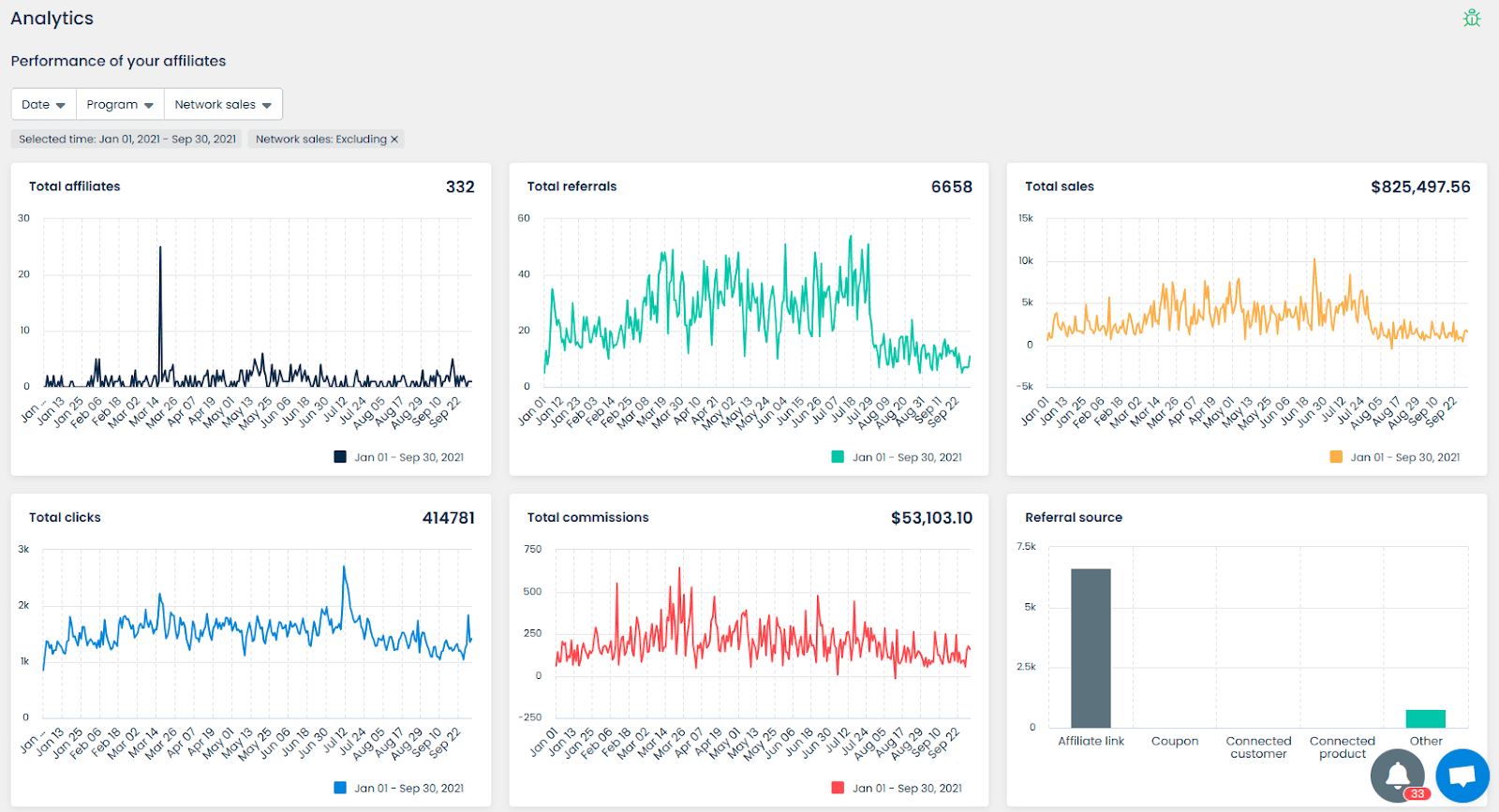This screenshot has width=1499, height=812.
Task: Click the notification count badge 33
Action: click(1417, 793)
